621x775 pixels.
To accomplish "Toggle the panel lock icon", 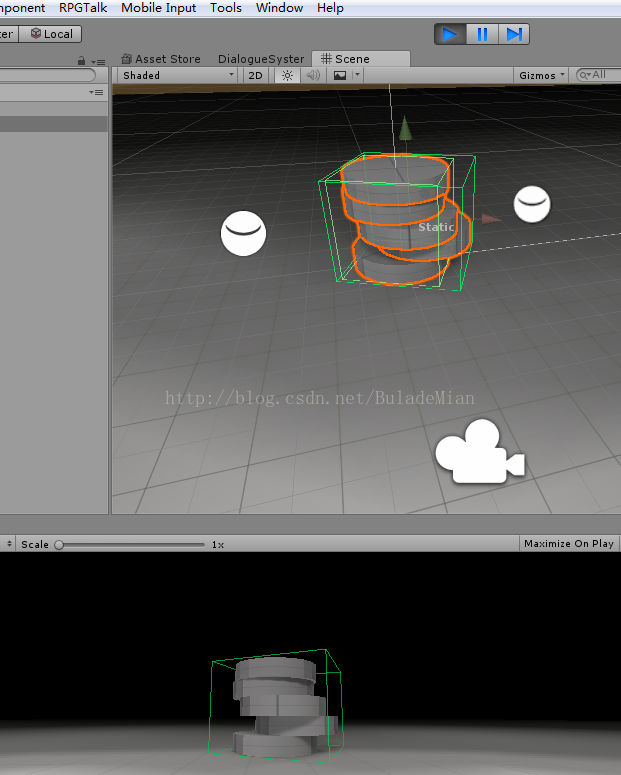I will [x=82, y=61].
